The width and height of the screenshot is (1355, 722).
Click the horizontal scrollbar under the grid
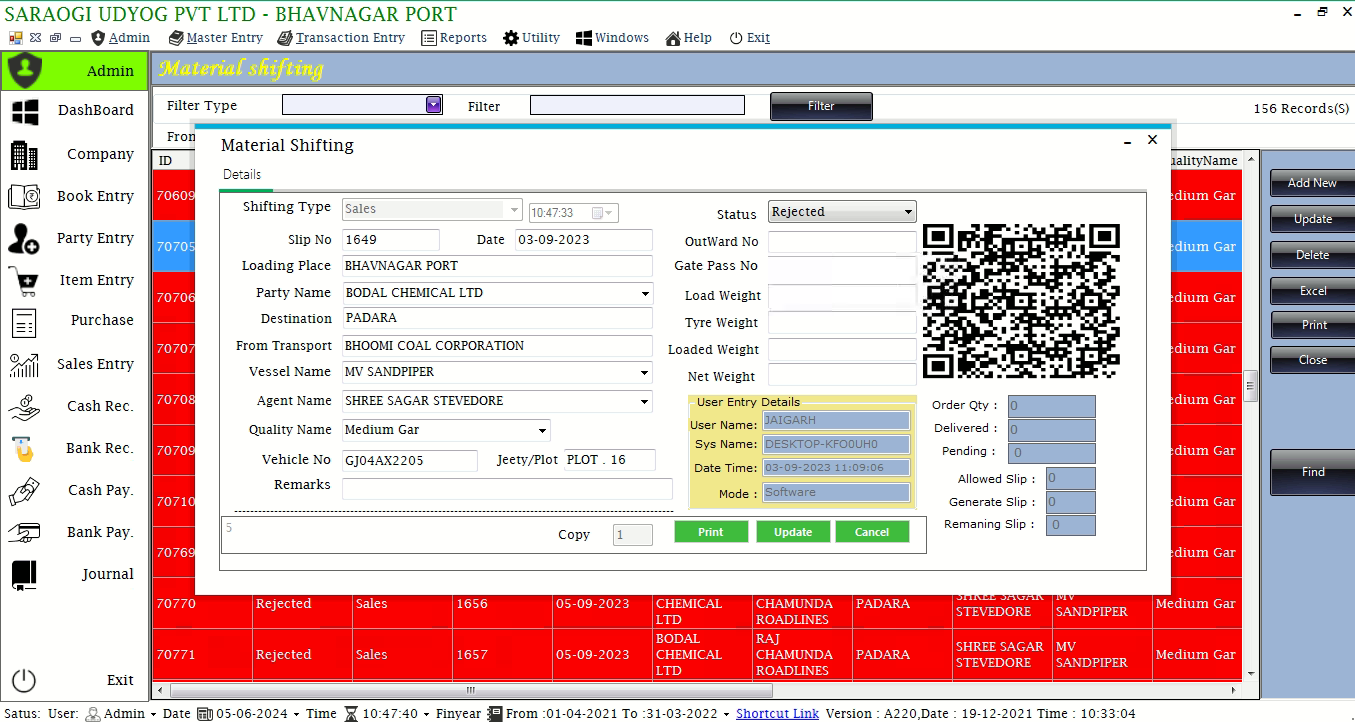(x=470, y=690)
